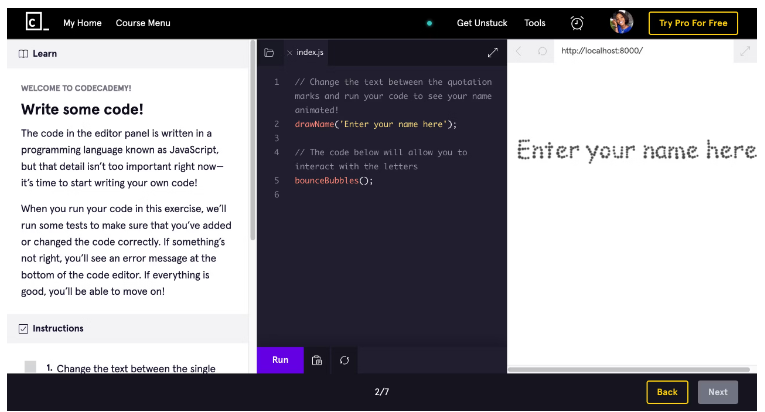Go to My Home
This screenshot has height=412, width=765.
(82, 23)
